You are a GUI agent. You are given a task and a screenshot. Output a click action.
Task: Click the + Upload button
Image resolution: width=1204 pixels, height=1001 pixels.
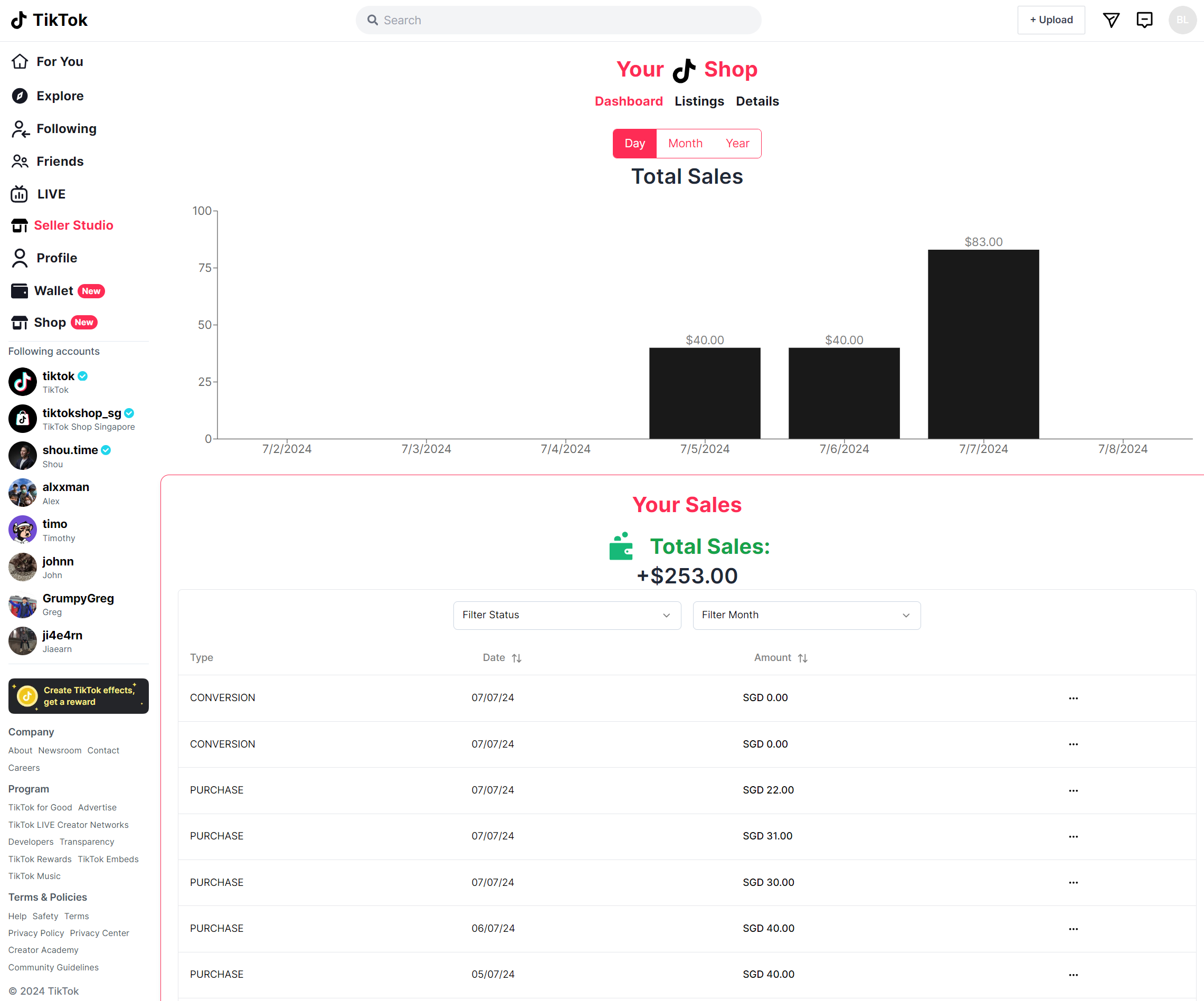[x=1051, y=20]
